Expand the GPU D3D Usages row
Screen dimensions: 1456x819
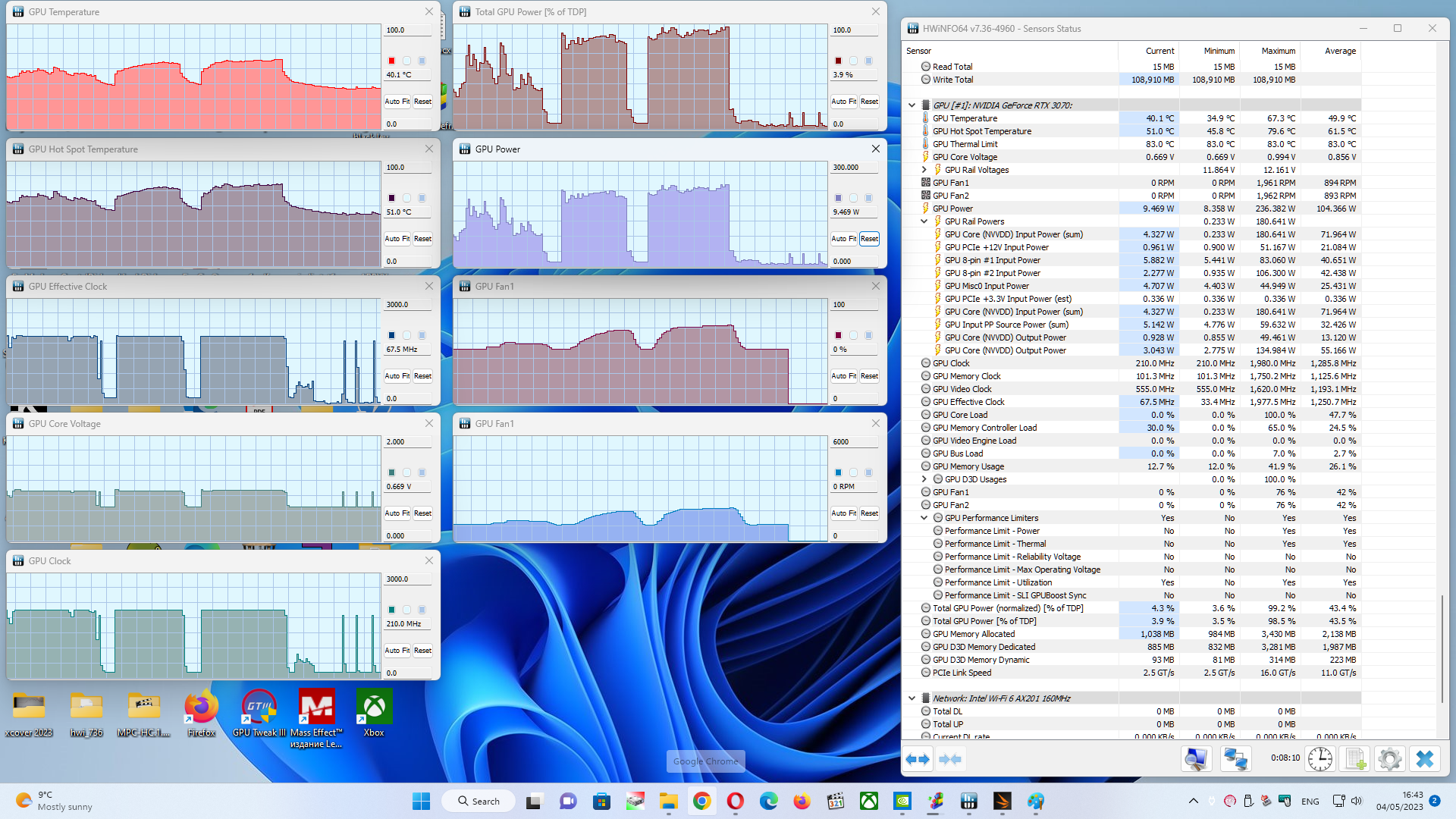(924, 479)
